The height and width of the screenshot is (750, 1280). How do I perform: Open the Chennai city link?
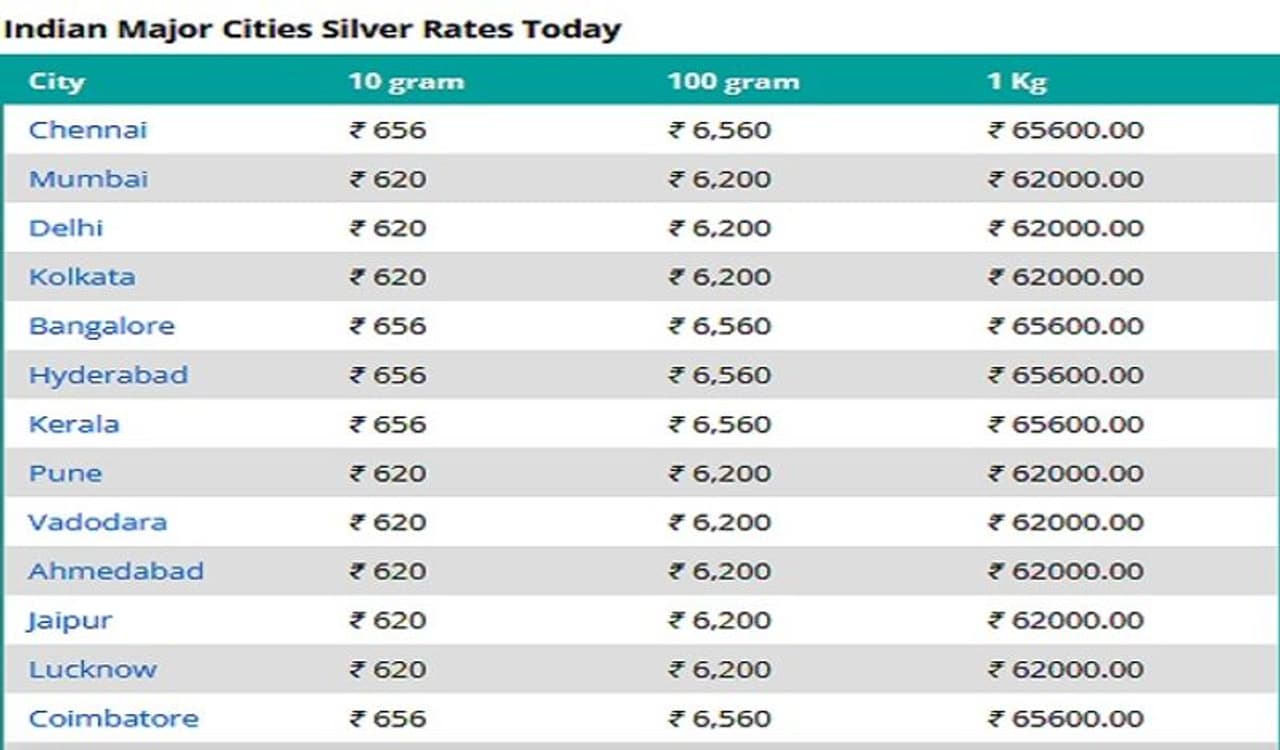[x=88, y=130]
